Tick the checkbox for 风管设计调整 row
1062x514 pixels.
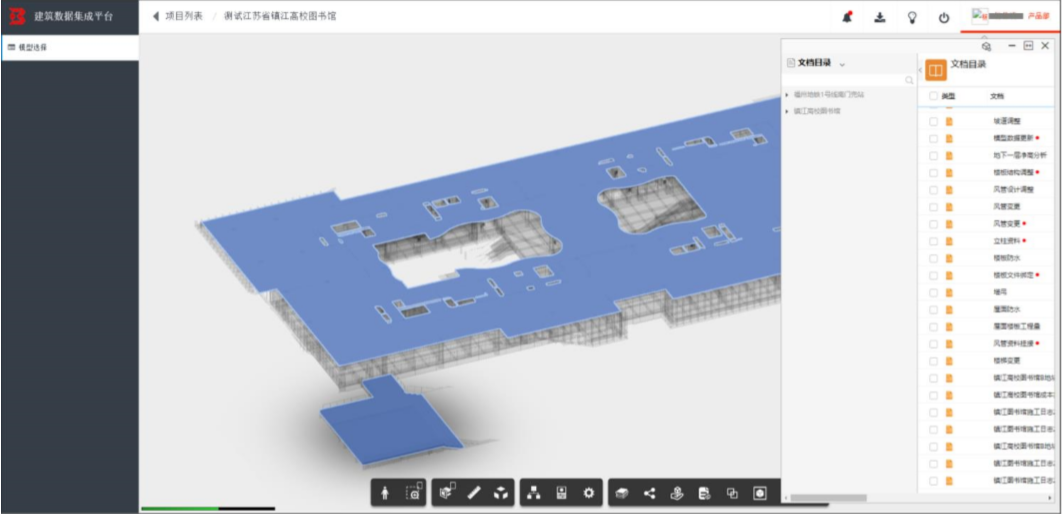pos(933,190)
